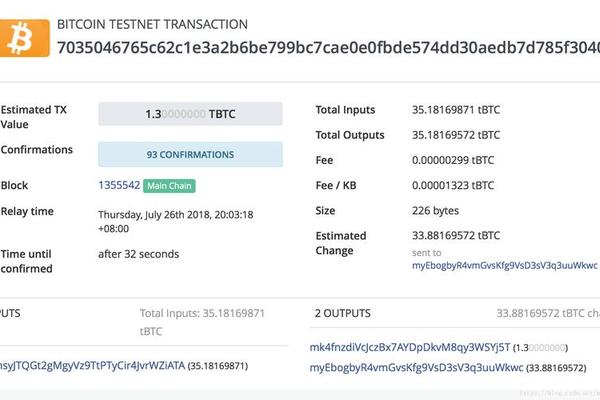Click 'after 32 seconds' confirmation time
Screen dimensions: 600x400
pyautogui.click(x=139, y=254)
